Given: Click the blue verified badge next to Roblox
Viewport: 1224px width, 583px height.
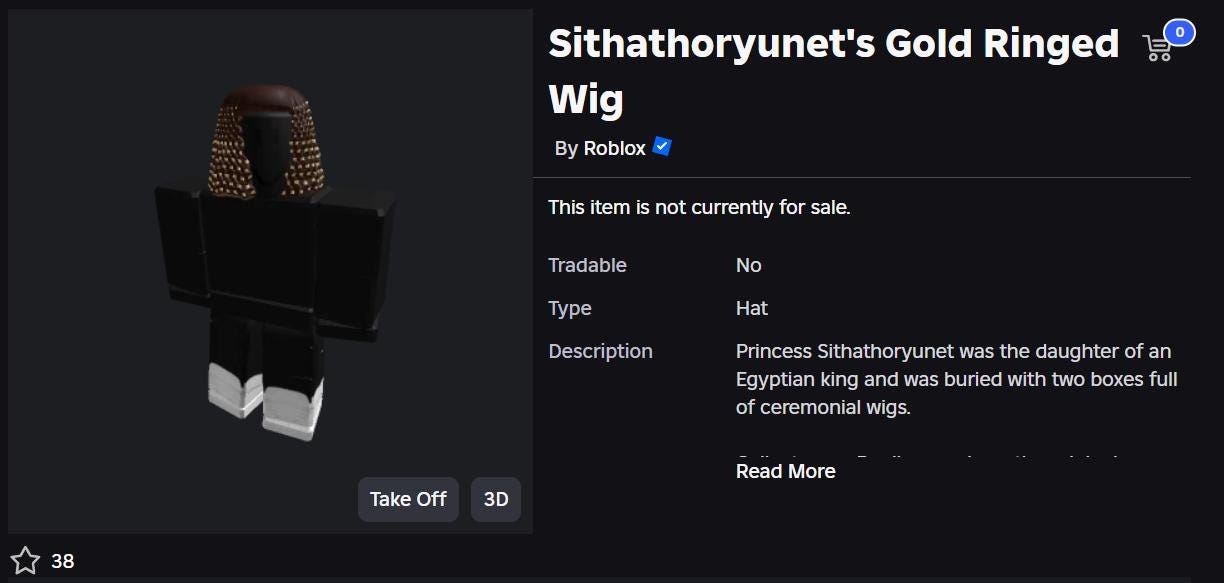Looking at the screenshot, I should [662, 147].
